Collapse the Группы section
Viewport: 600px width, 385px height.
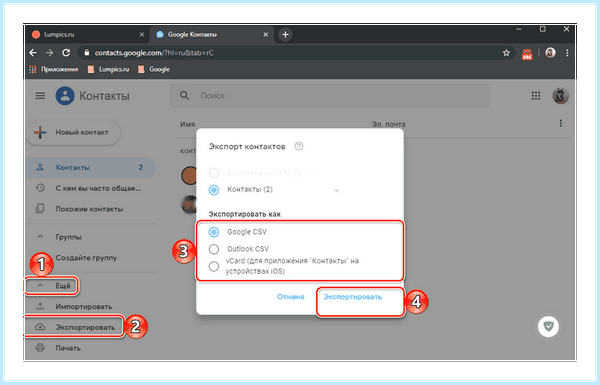point(40,237)
